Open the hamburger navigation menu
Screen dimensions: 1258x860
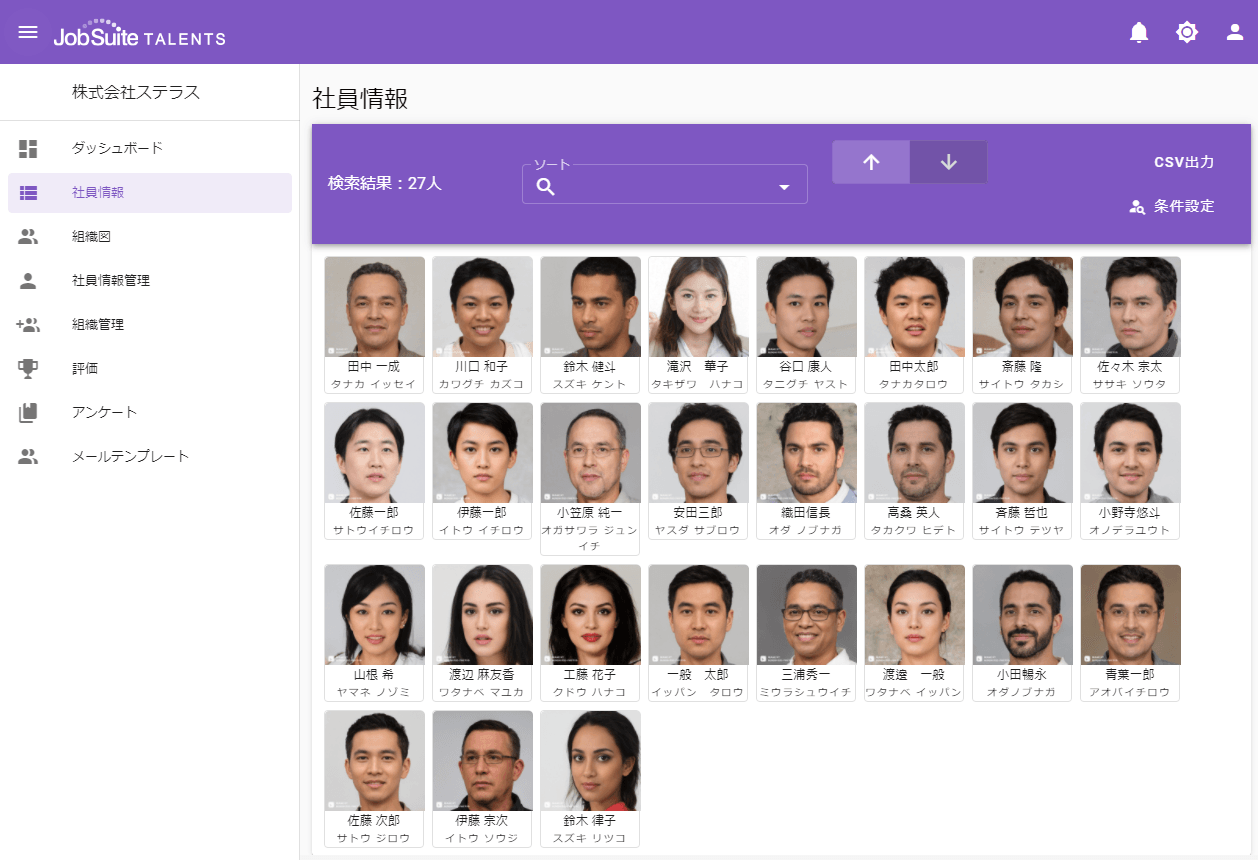[x=28, y=32]
